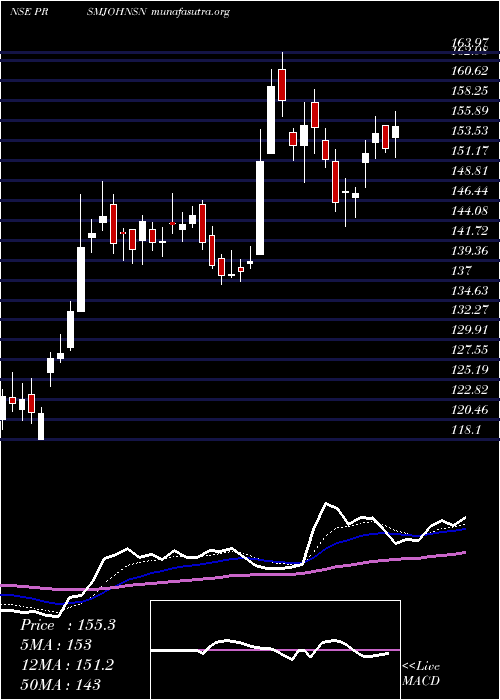Image resolution: width=500 pixels, height=700 pixels.
Task: Click the 132.27 price axis label
Action: (x=469, y=309)
